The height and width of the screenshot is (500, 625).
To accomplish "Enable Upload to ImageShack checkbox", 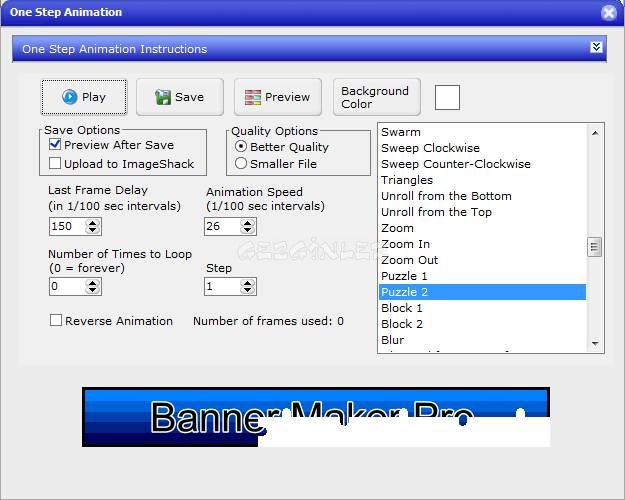I will tap(55, 164).
